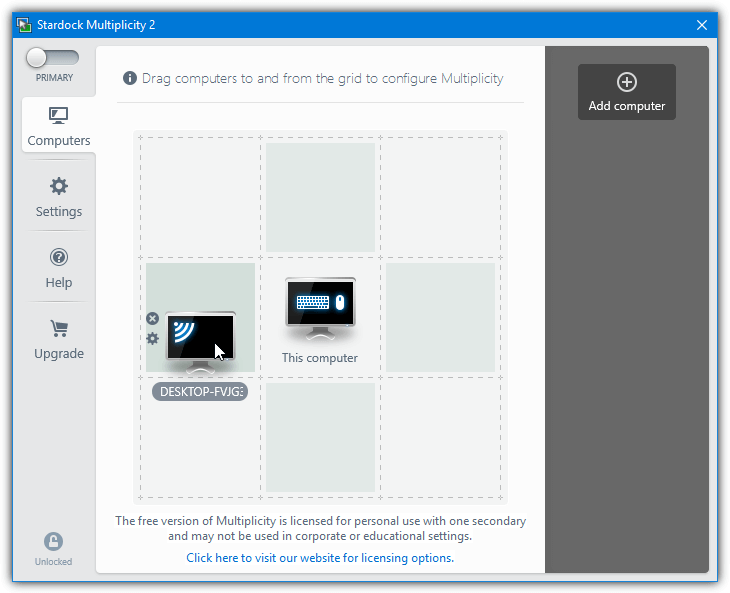Click the DESKTOP-FVJG name label
730x593 pixels.
click(200, 391)
